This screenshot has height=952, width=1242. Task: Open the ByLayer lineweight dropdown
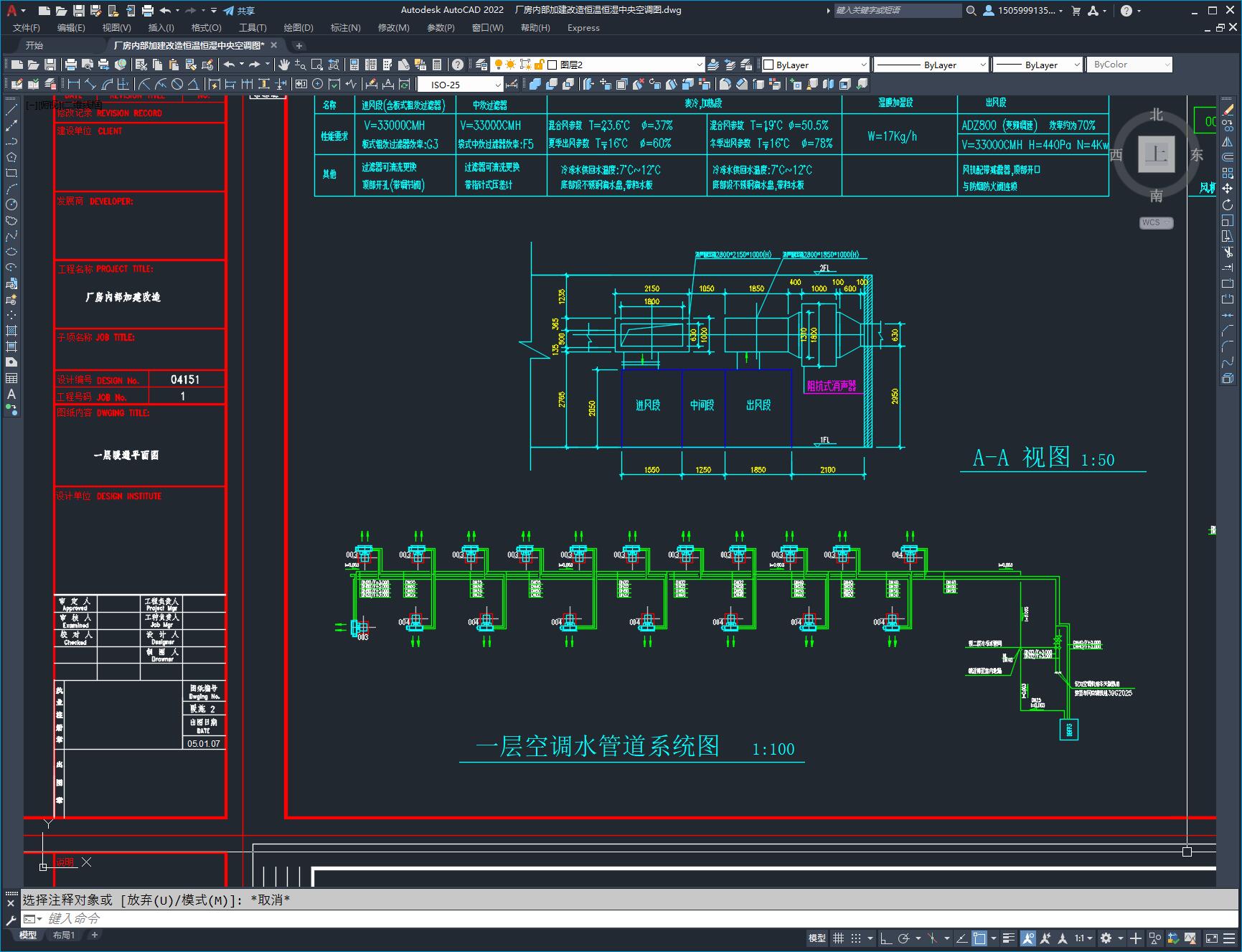(1076, 65)
